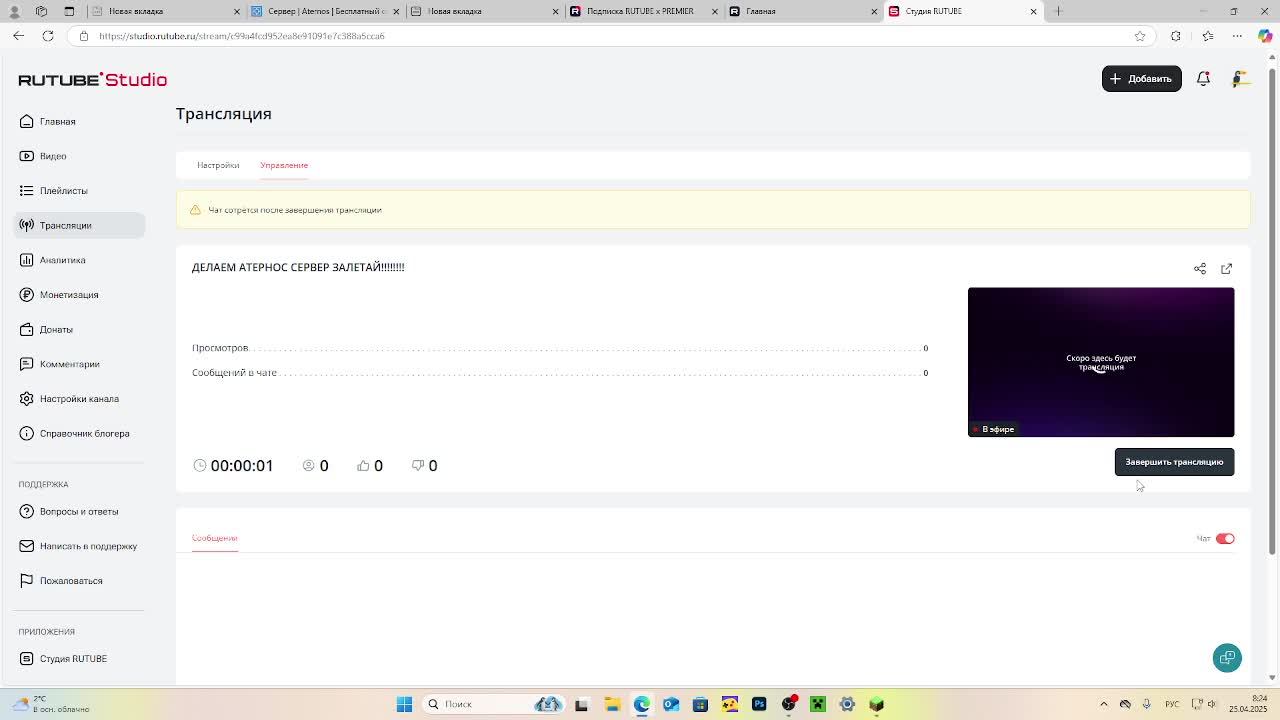The width and height of the screenshot is (1280, 720).
Task: Open stream in new window icon
Action: pos(1227,269)
